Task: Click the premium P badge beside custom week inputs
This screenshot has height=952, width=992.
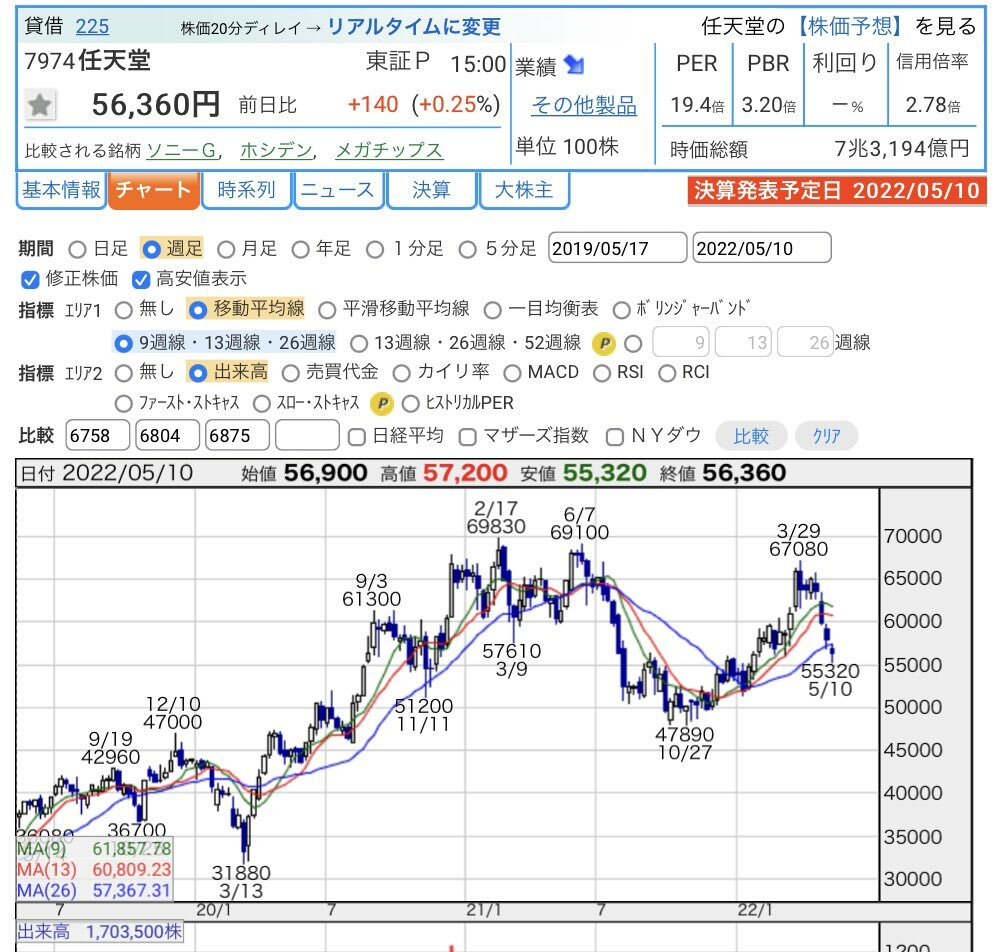Action: 604,343
